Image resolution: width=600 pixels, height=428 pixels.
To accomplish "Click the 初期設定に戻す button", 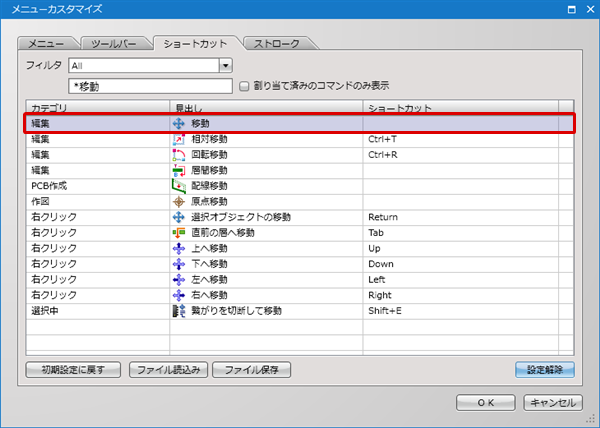I will 74,369.
